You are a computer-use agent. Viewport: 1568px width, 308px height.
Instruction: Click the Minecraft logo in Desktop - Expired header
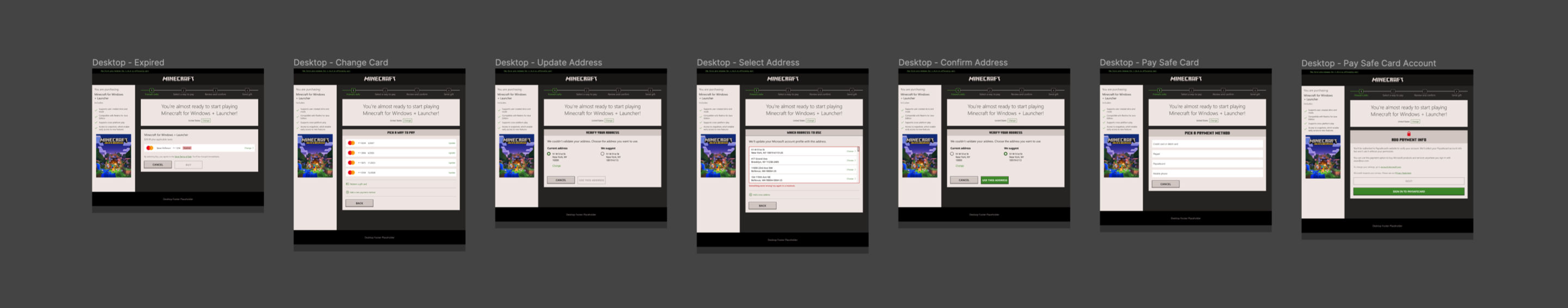177,79
